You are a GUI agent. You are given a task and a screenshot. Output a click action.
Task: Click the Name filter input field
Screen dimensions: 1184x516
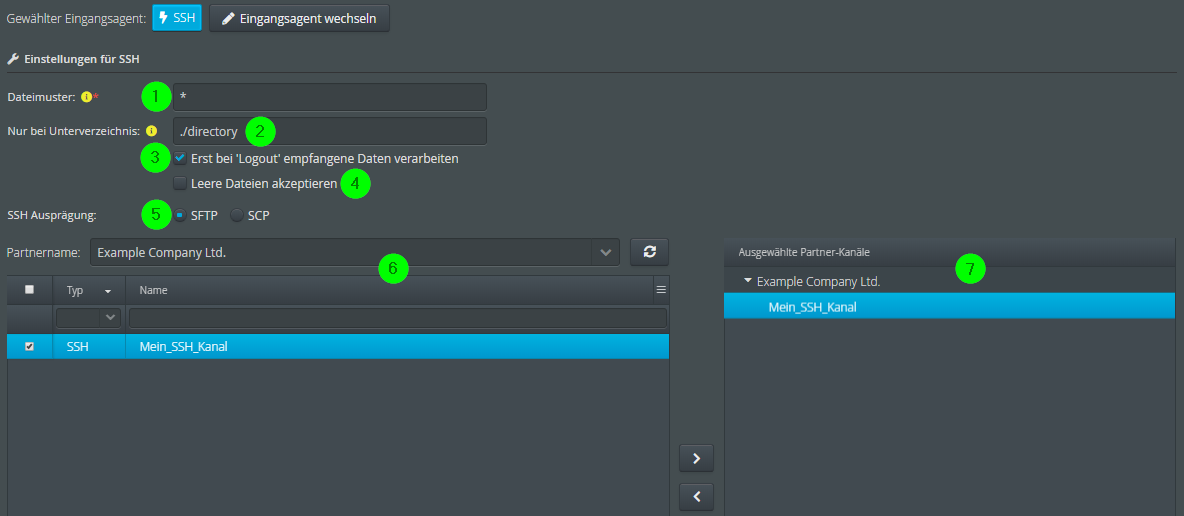398,318
